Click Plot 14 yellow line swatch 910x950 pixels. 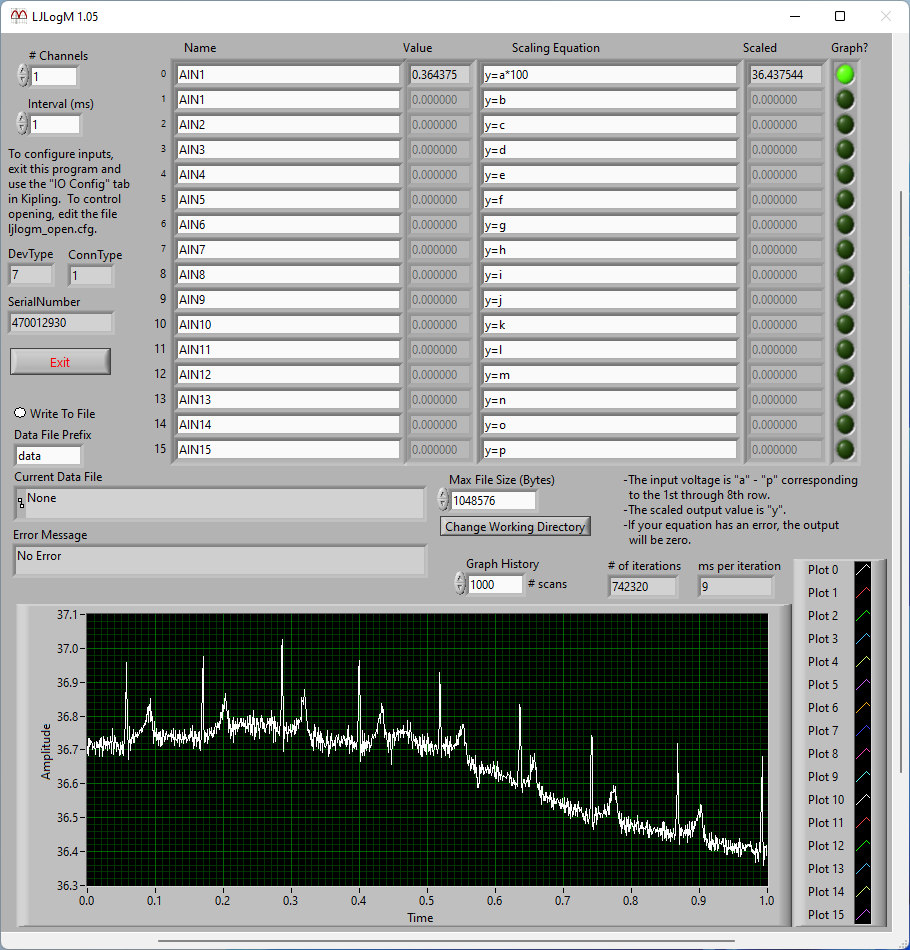862,892
